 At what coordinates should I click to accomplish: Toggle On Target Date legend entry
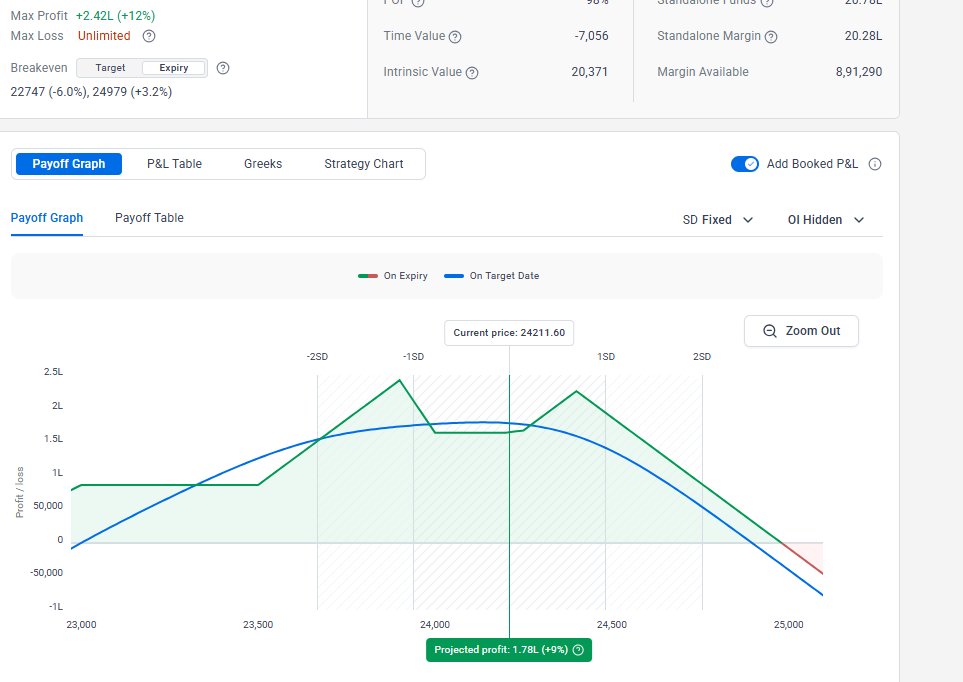point(491,276)
